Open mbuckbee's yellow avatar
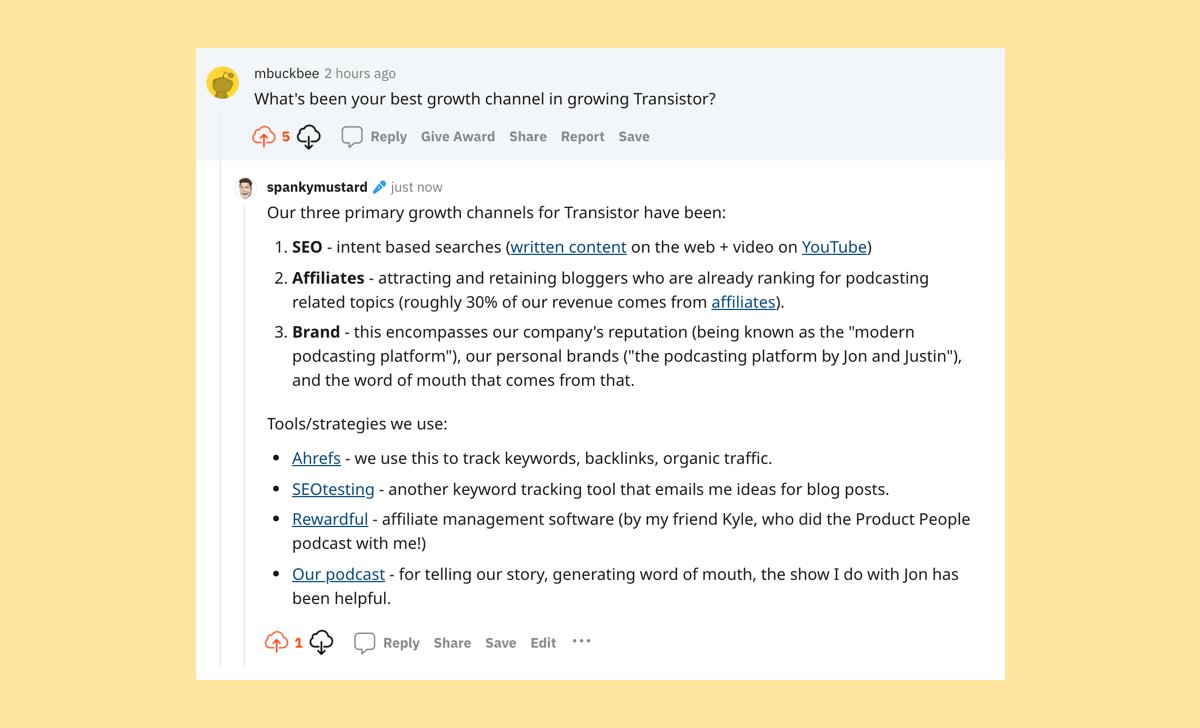This screenshot has height=728, width=1200. [222, 82]
